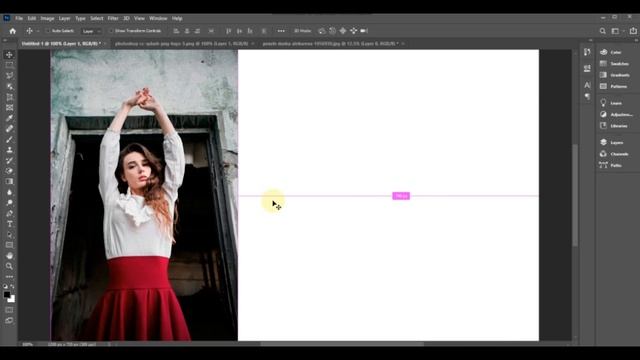Screen dimensions: 640x360
Task: Open the Window menu
Action: pyautogui.click(x=158, y=18)
